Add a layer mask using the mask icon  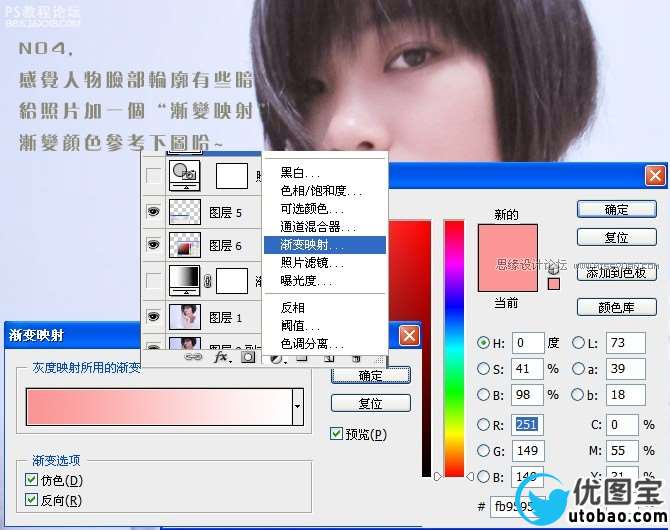(x=248, y=357)
